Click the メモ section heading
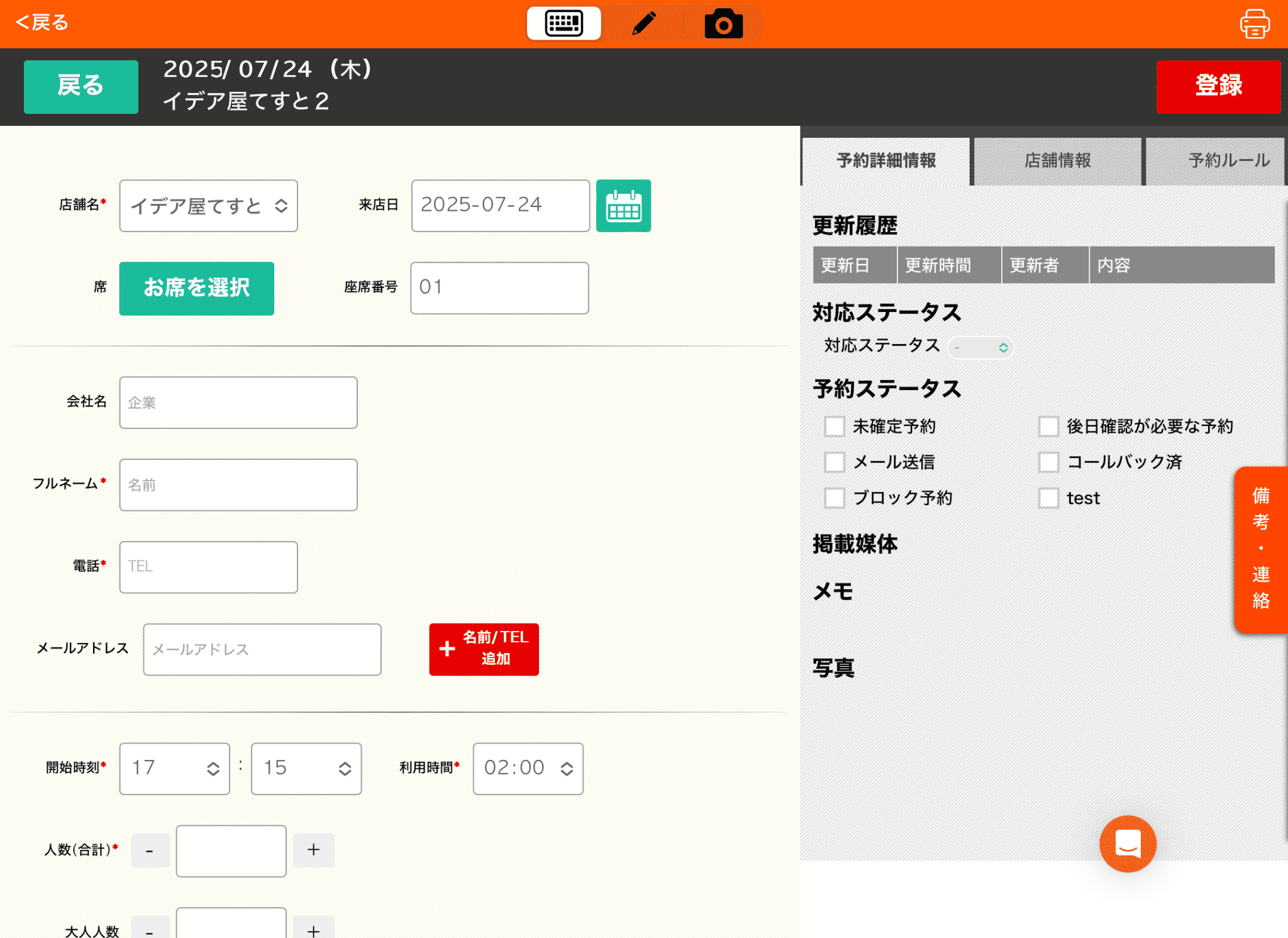 click(x=833, y=591)
